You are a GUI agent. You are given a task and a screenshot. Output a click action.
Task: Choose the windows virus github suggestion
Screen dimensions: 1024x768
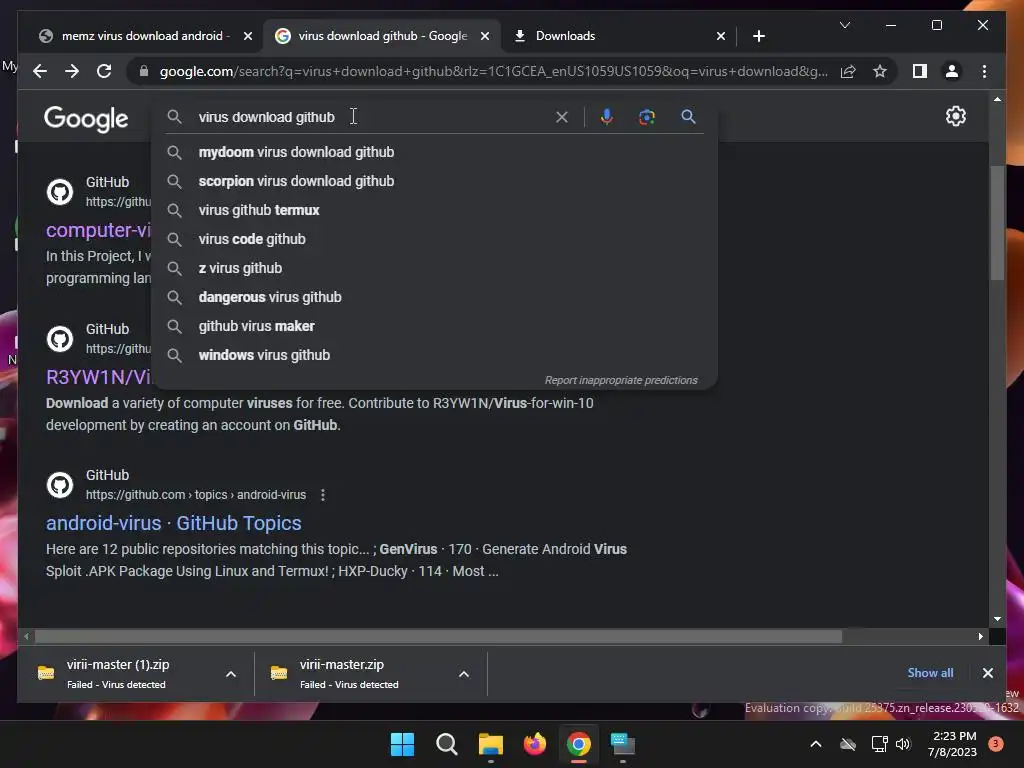click(434, 355)
